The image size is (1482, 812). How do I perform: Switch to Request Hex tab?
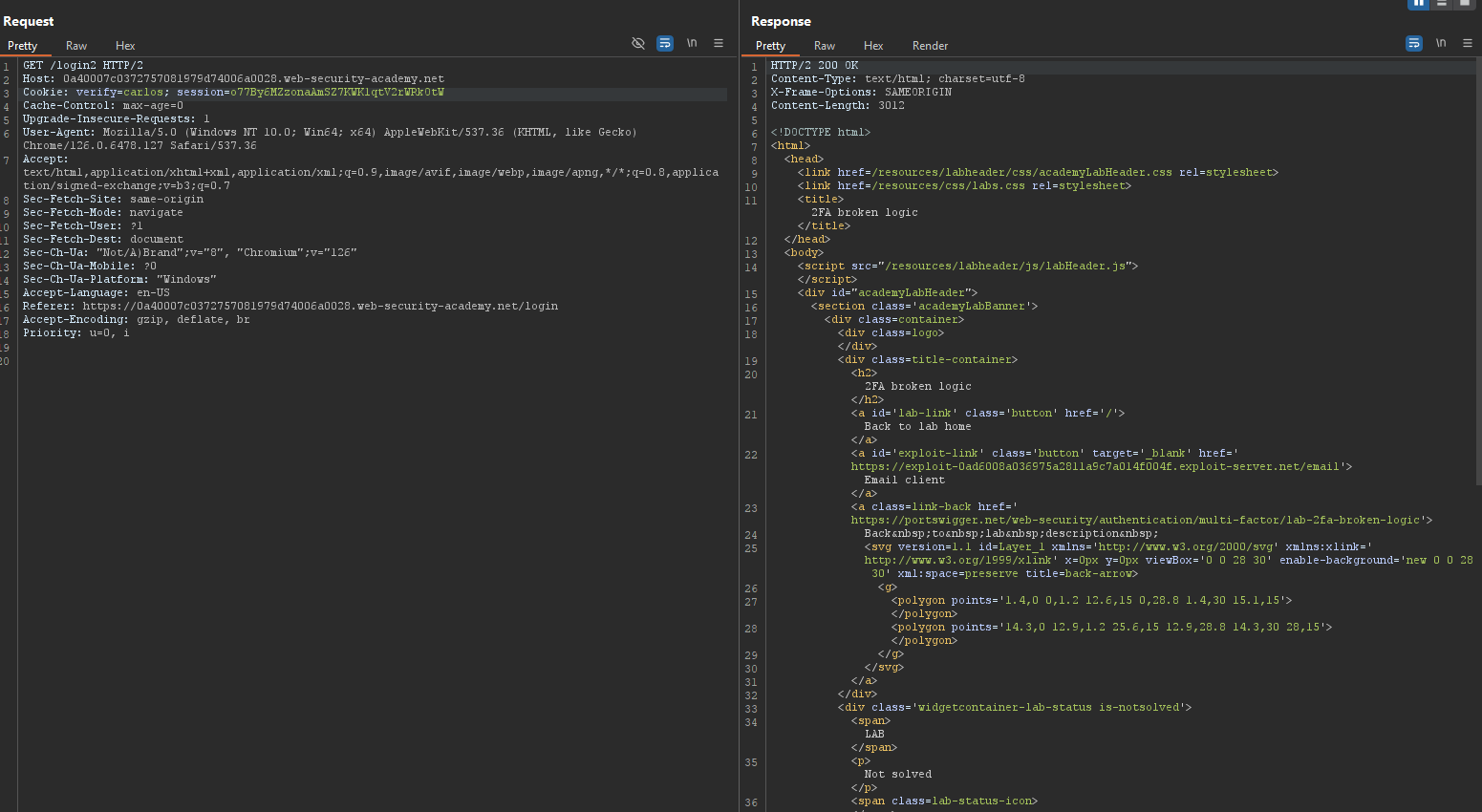125,46
